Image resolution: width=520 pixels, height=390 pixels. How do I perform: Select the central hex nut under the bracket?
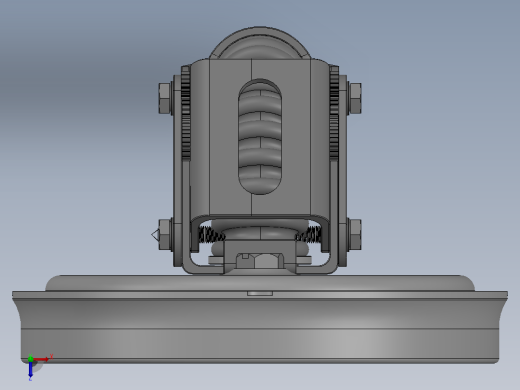(260, 261)
